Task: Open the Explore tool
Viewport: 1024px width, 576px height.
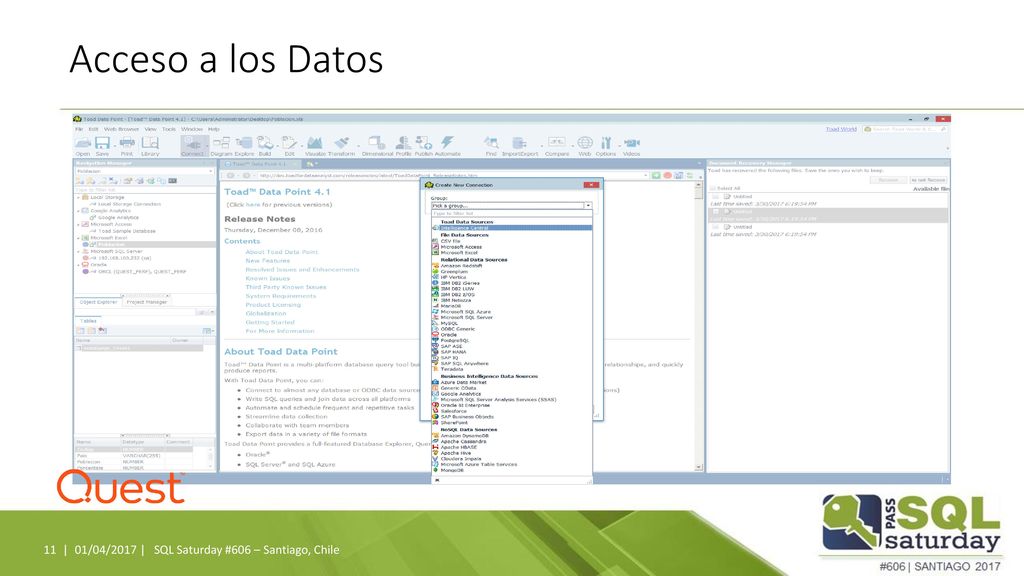Action: click(244, 146)
